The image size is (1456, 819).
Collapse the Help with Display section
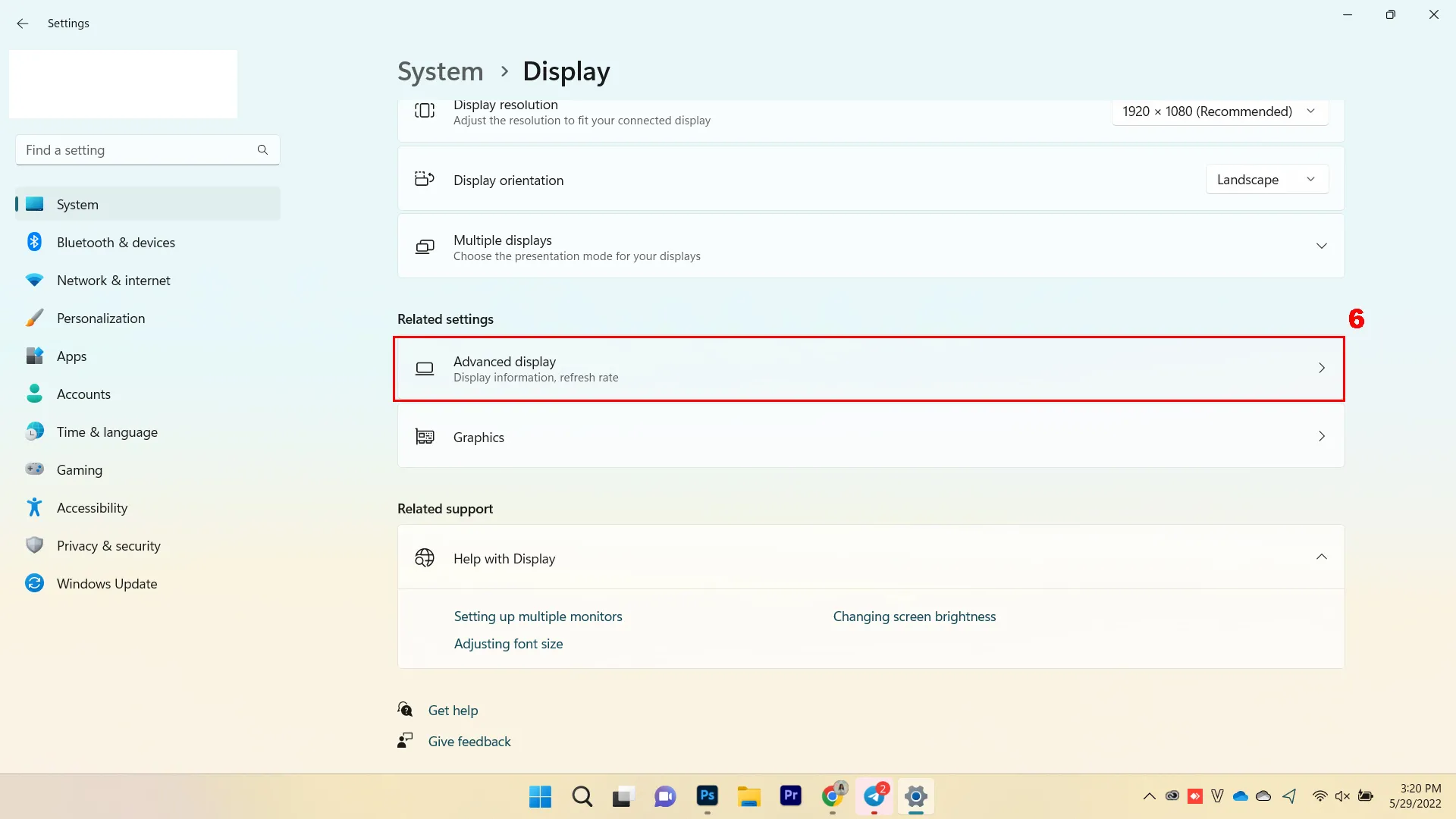tap(1321, 557)
